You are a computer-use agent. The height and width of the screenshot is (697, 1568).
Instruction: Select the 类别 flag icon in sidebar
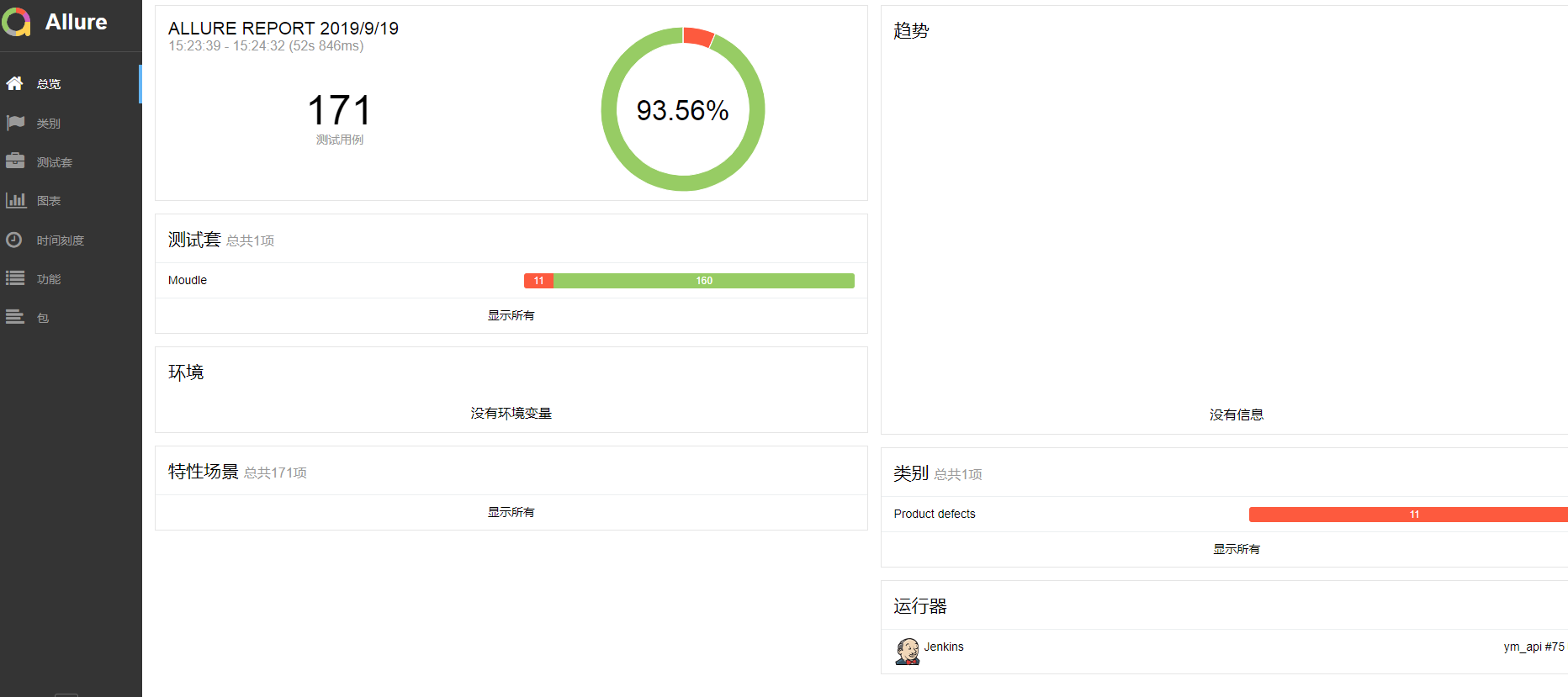[15, 123]
